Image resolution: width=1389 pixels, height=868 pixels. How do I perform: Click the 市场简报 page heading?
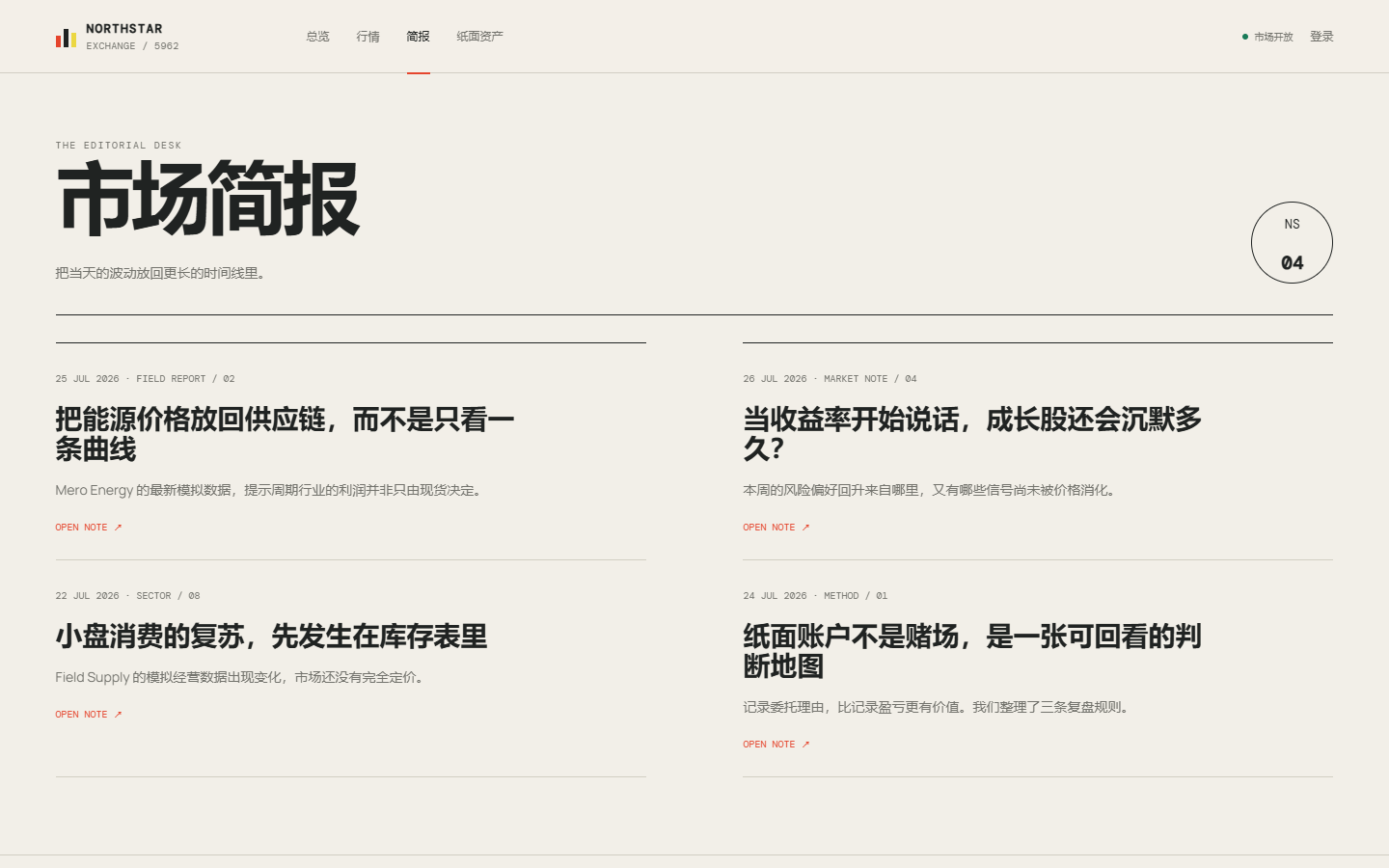207,200
